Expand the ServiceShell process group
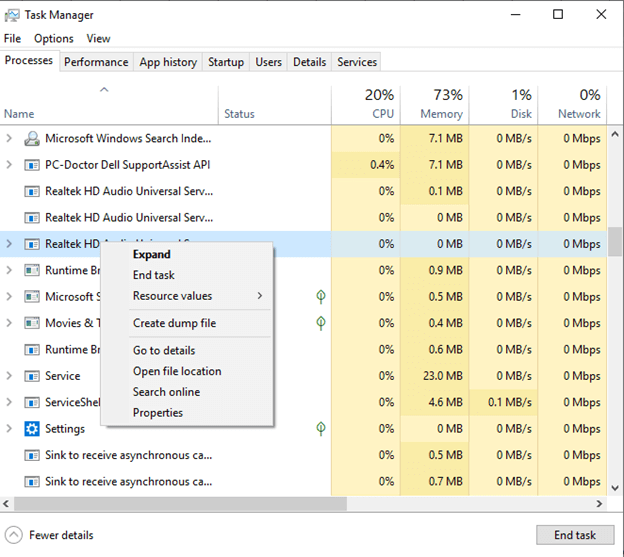The image size is (624, 557). pos(9,402)
